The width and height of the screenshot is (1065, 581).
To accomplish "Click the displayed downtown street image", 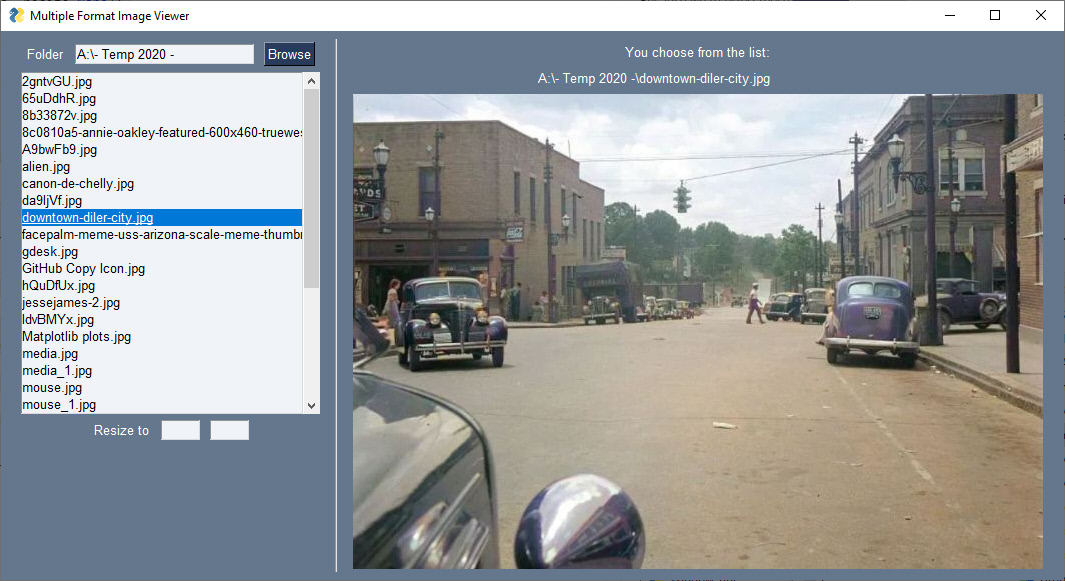I will coord(697,331).
